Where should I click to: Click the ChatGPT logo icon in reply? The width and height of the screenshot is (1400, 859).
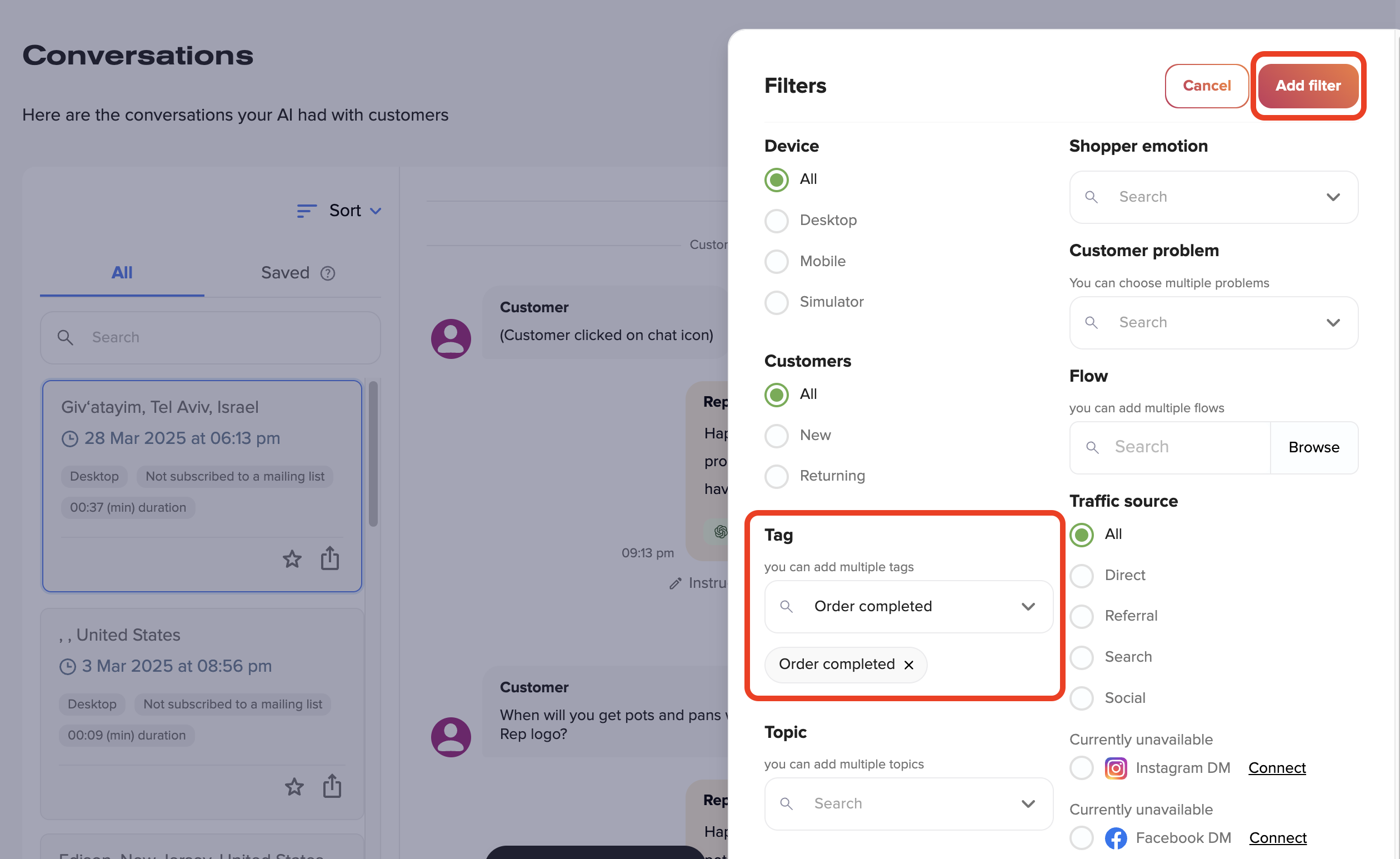[721, 532]
